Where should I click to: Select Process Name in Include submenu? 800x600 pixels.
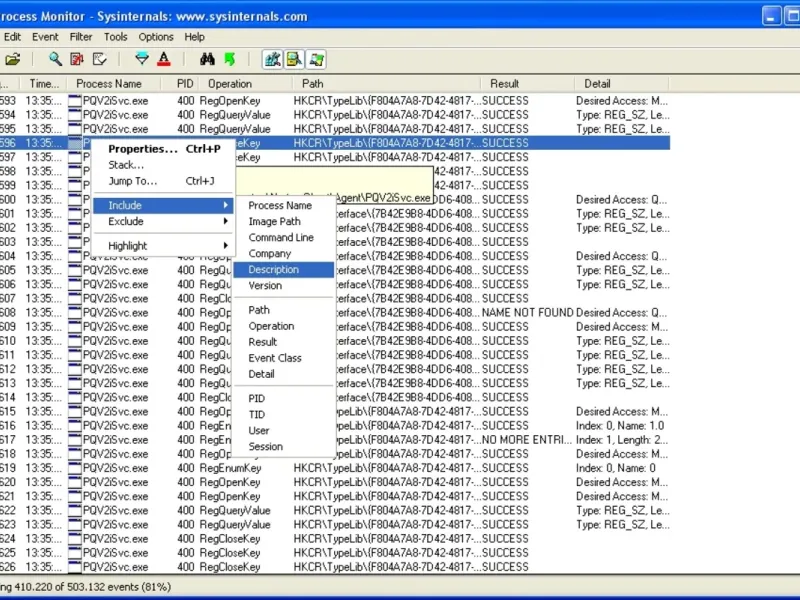(x=284, y=206)
